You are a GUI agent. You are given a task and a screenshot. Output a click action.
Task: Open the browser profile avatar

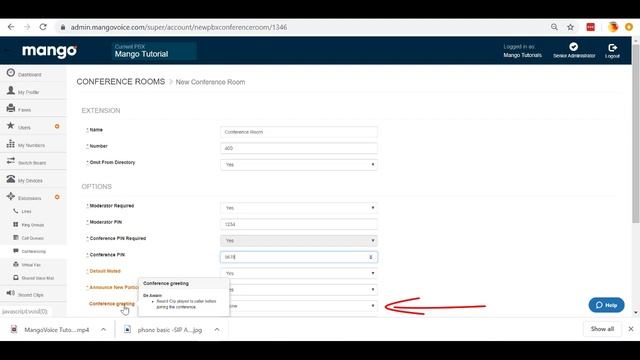click(613, 27)
